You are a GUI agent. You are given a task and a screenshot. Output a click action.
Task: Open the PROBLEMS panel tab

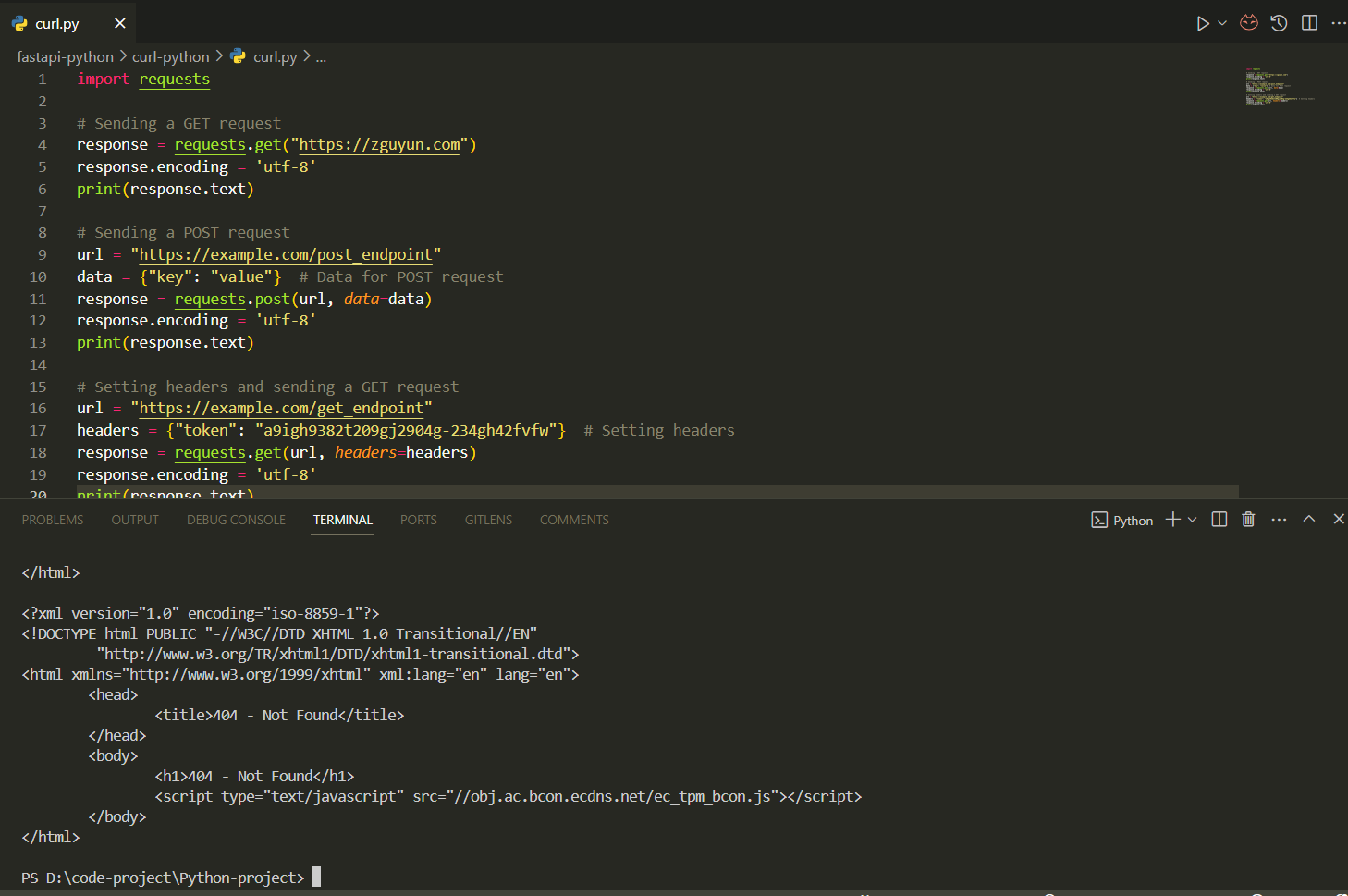[53, 520]
